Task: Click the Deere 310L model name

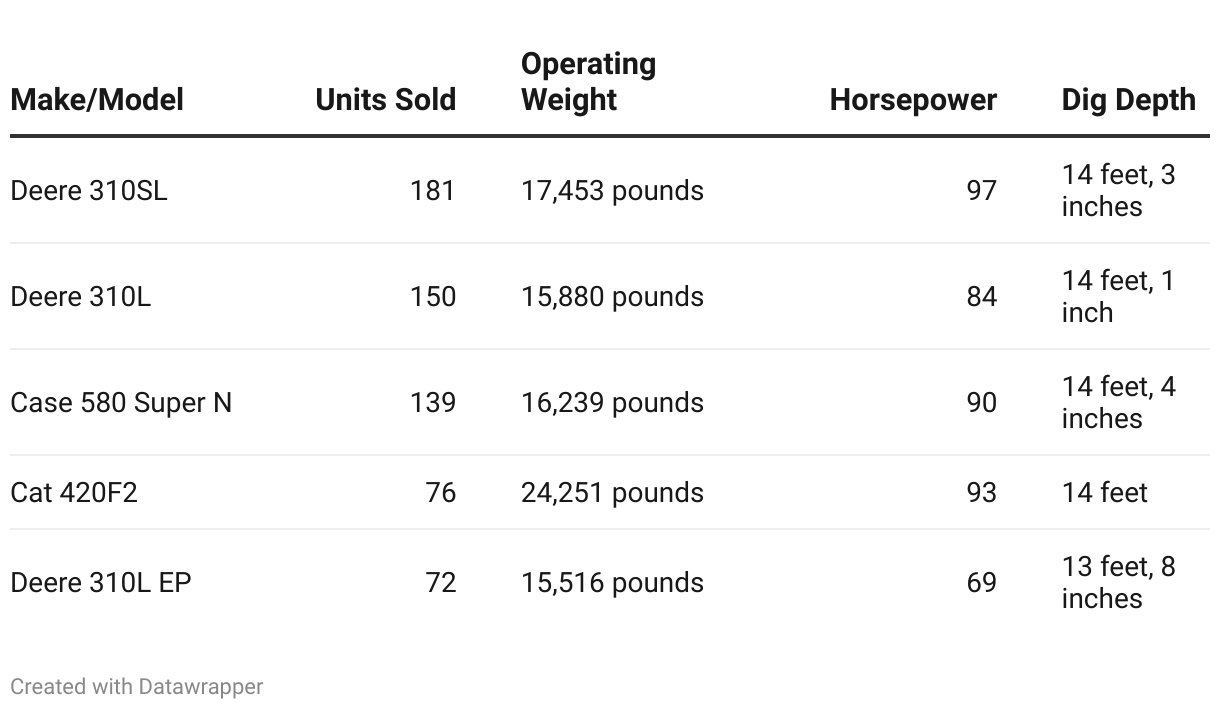Action: (x=81, y=296)
